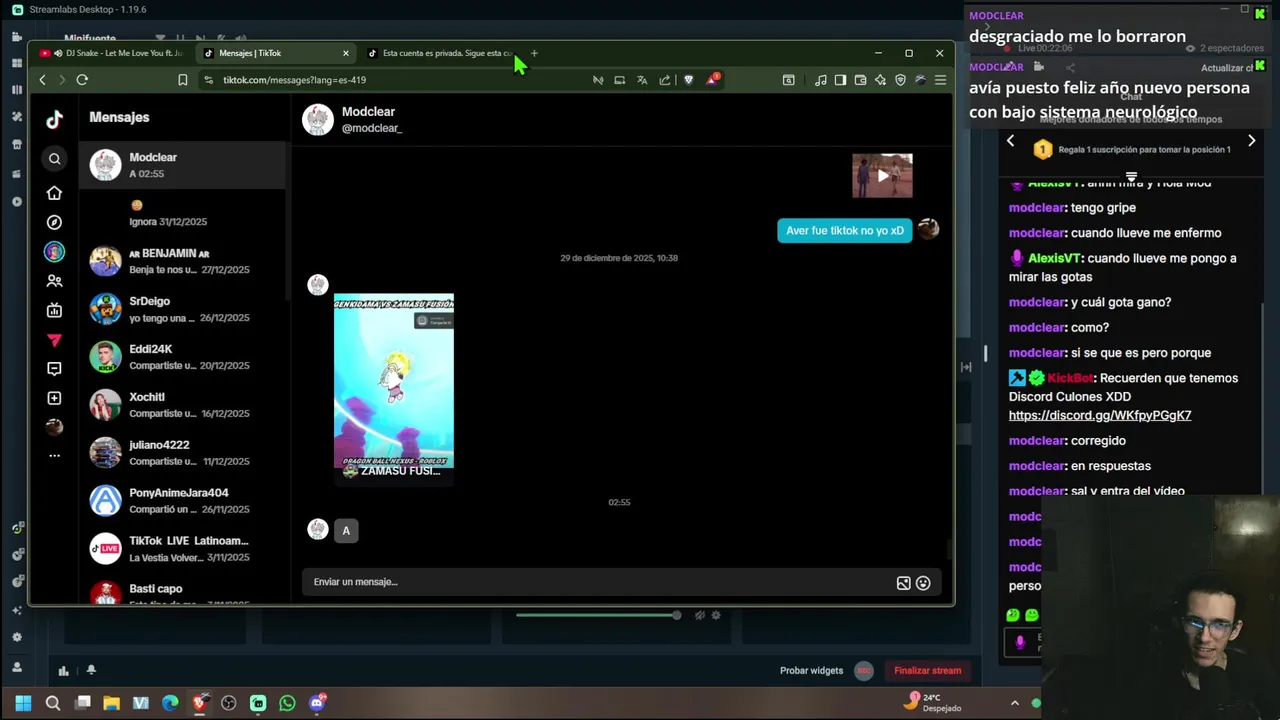Click the 'Probar widgets' button

tap(812, 671)
